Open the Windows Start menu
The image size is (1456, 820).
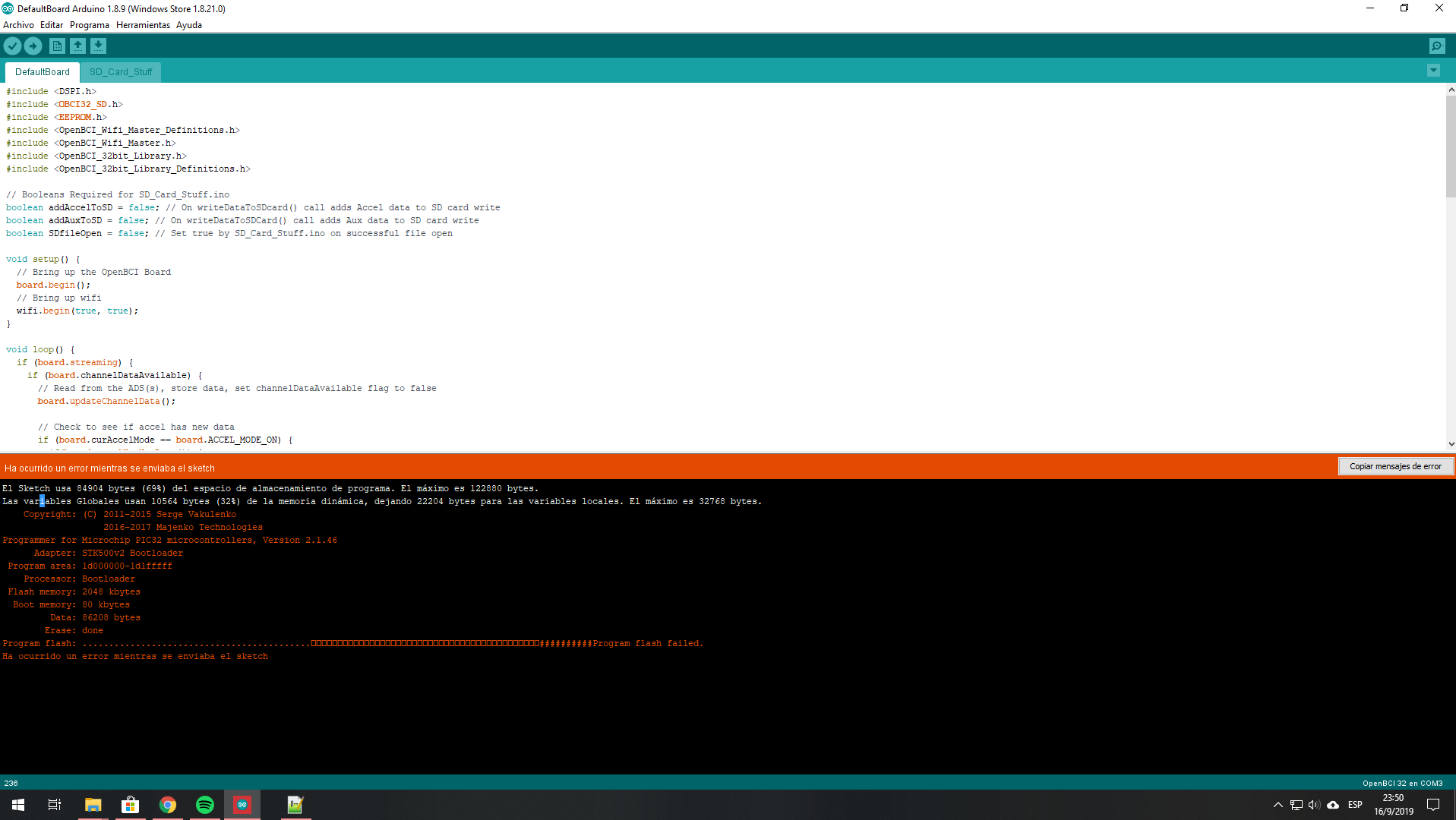[x=18, y=805]
